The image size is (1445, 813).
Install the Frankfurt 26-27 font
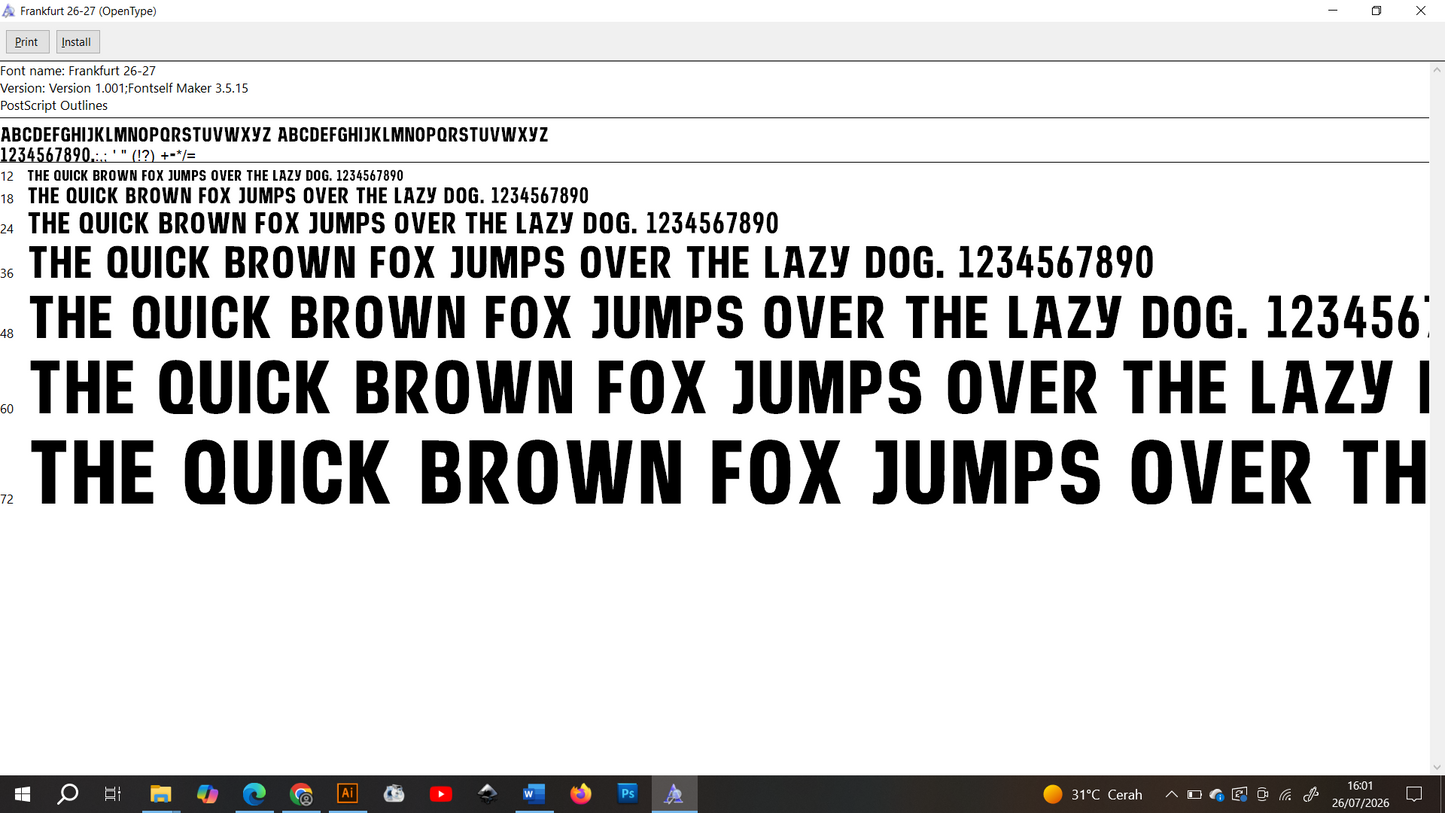pos(76,42)
